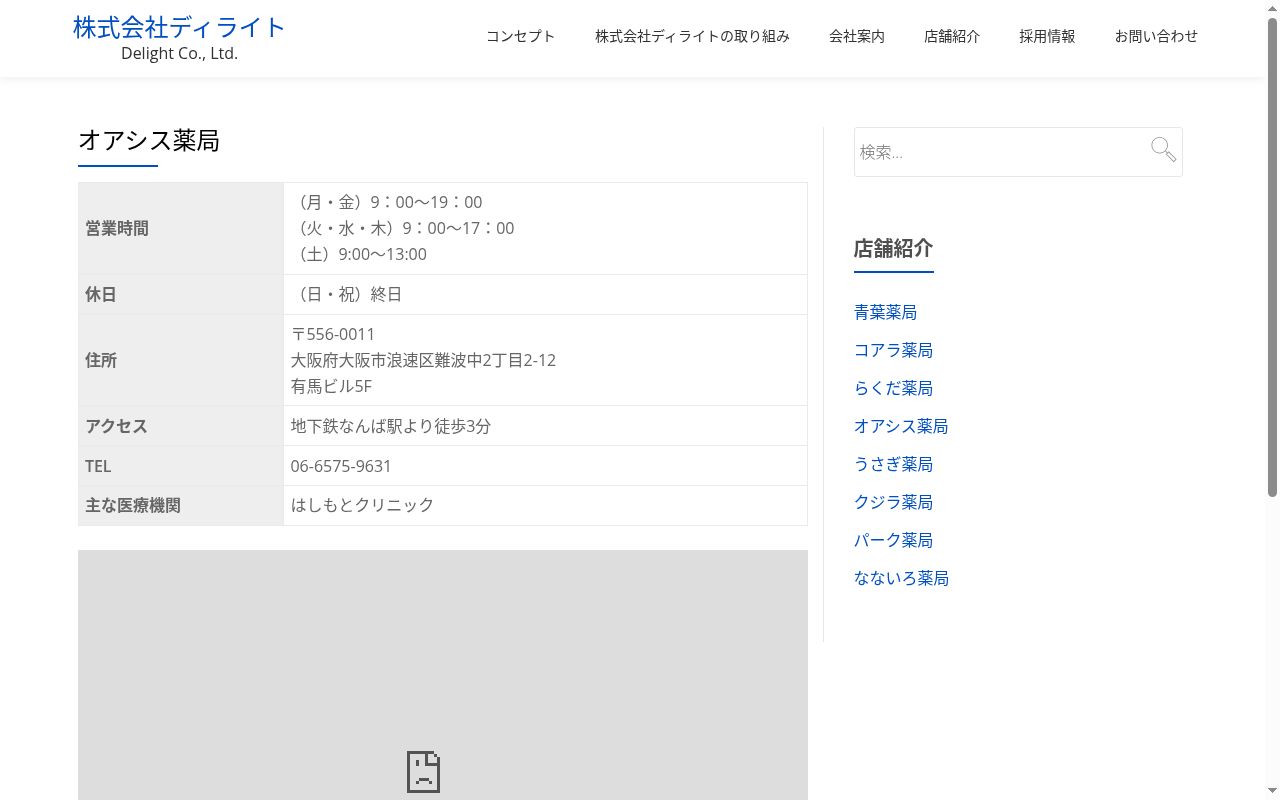The height and width of the screenshot is (800, 1280).
Task: Open らくだ薬局 in the sidebar
Action: 893,388
